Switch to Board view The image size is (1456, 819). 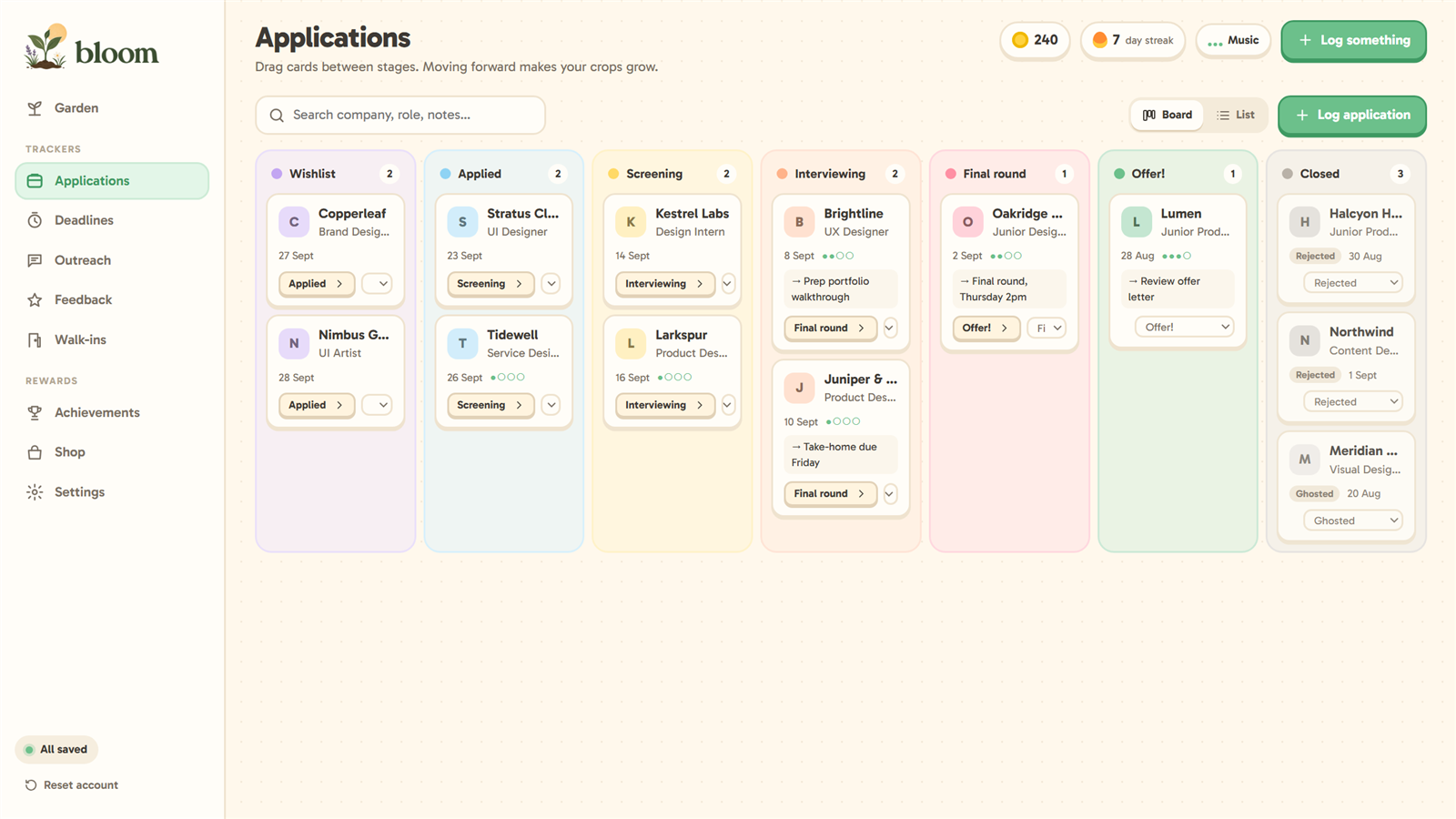(x=1167, y=115)
